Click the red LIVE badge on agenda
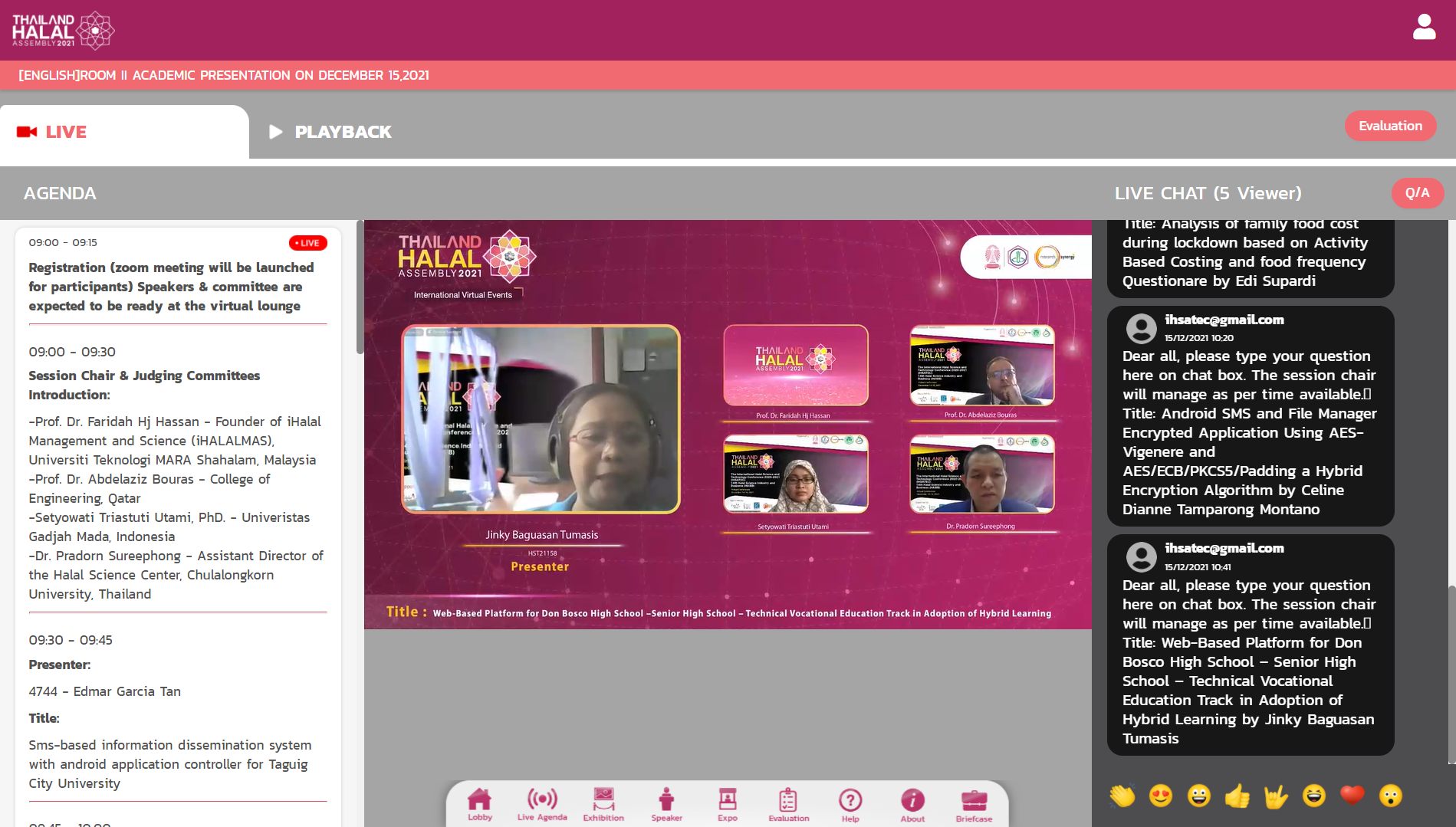This screenshot has height=827, width=1456. pos(308,243)
